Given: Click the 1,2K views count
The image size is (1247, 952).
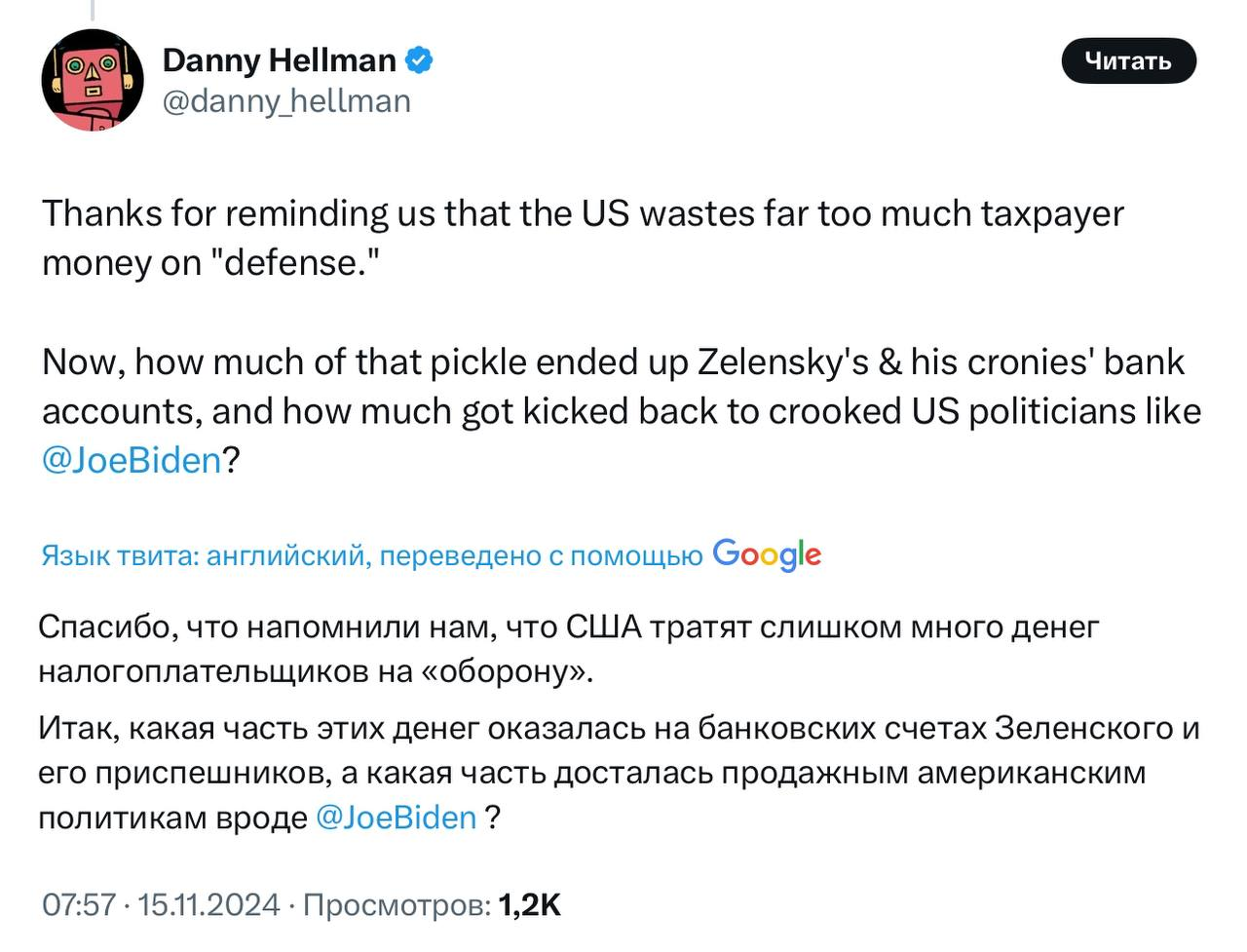Looking at the screenshot, I should coord(529,905).
